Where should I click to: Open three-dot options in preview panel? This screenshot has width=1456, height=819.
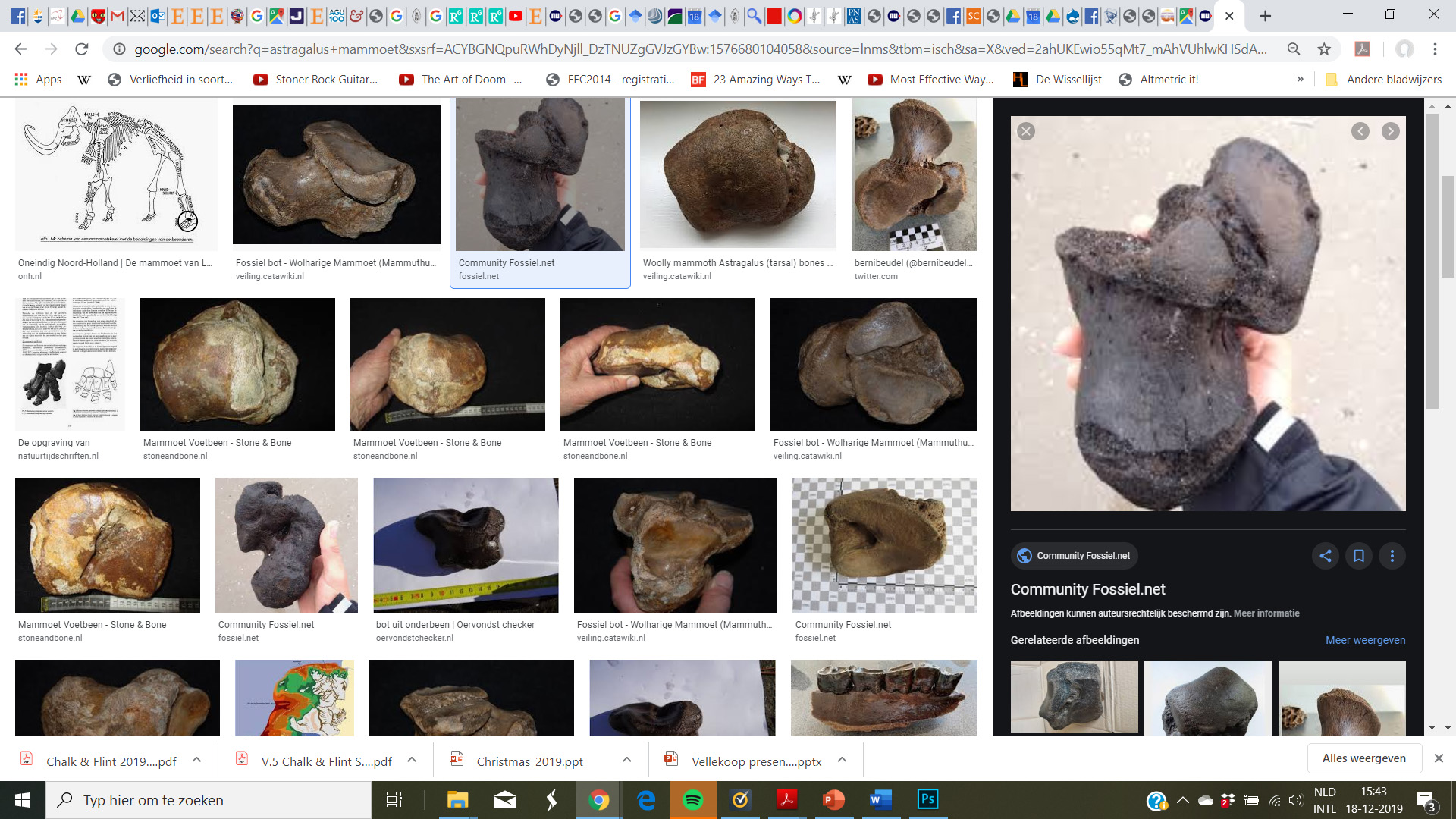(x=1392, y=556)
